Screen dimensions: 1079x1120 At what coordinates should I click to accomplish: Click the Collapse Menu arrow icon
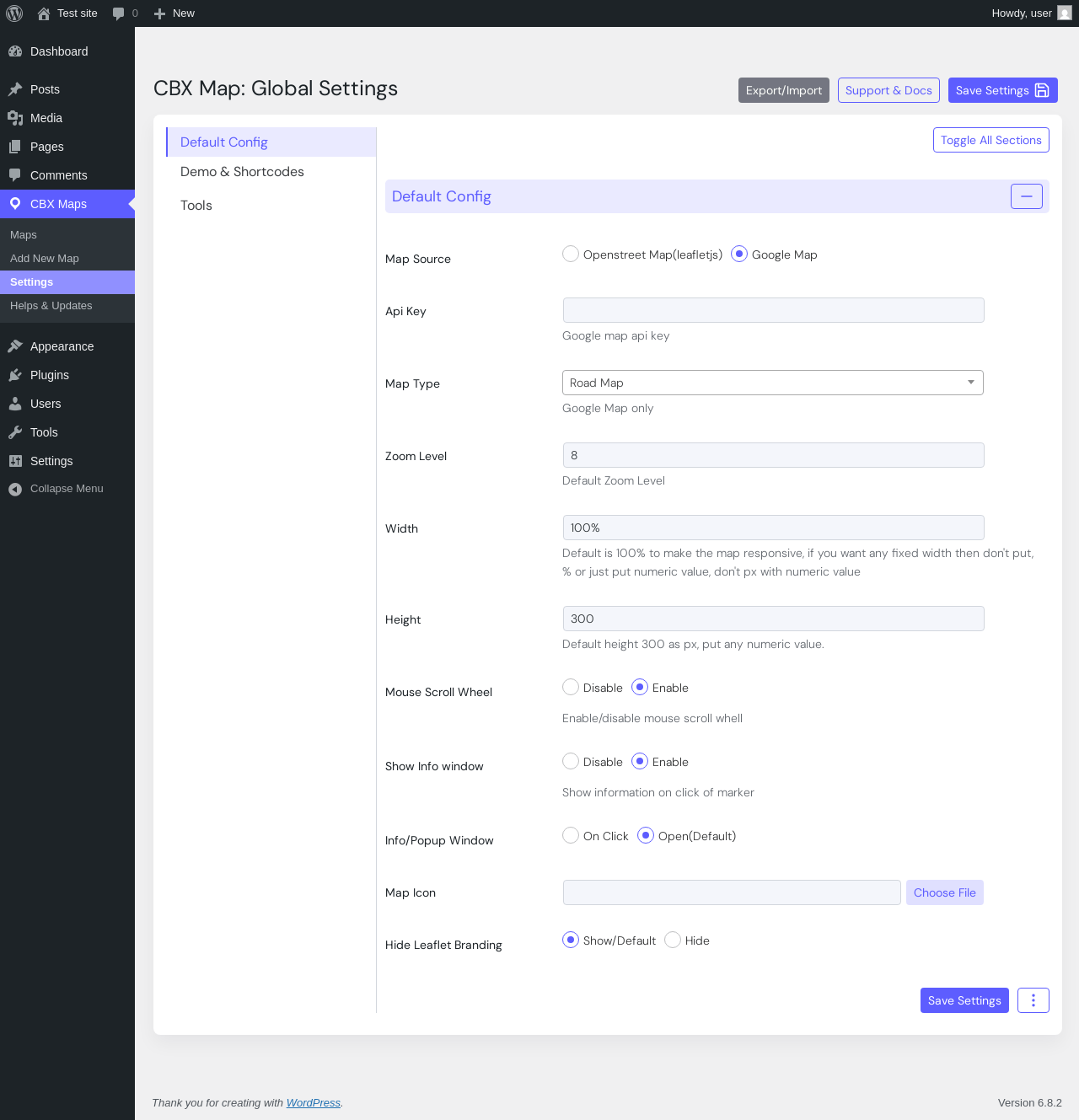[15, 489]
